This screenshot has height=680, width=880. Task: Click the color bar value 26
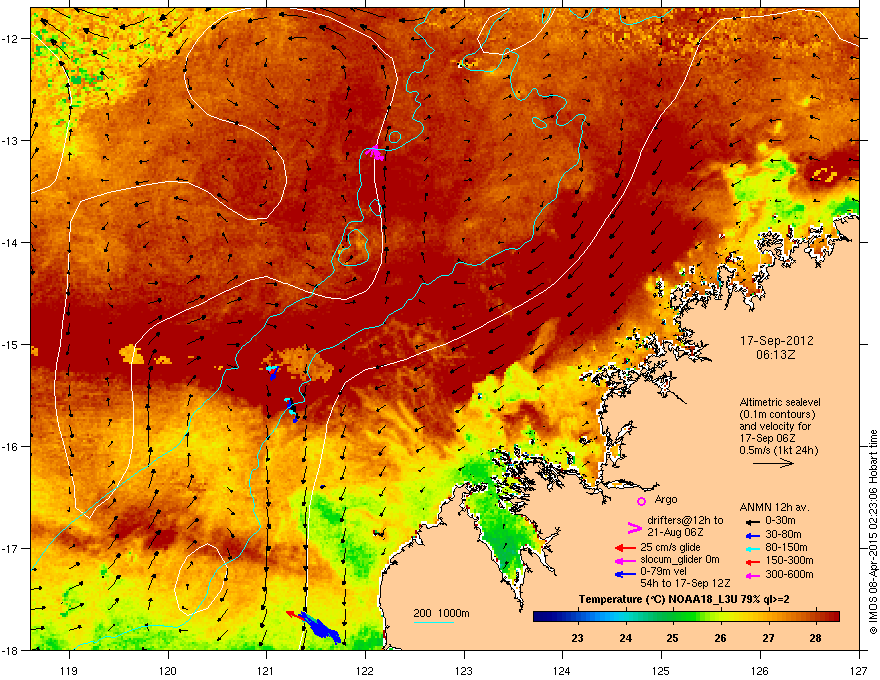pyautogui.click(x=720, y=638)
